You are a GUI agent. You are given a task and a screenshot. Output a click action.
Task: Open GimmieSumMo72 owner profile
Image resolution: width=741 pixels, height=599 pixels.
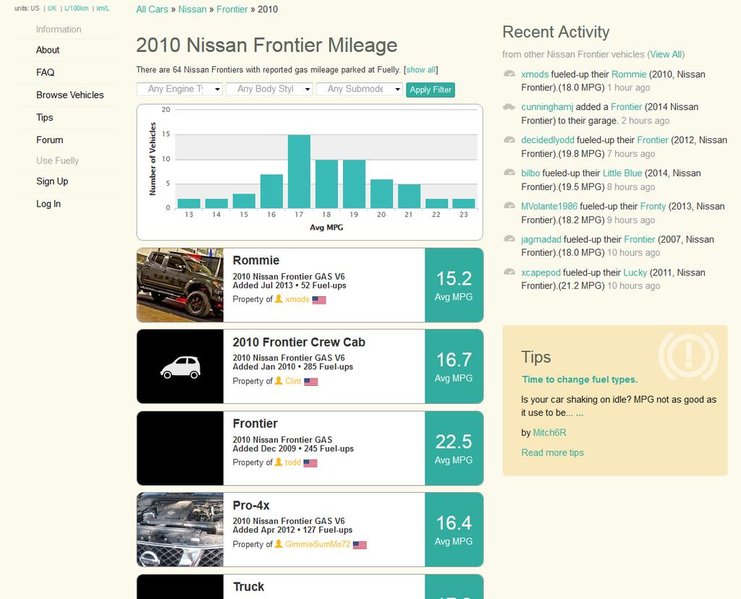coord(318,544)
